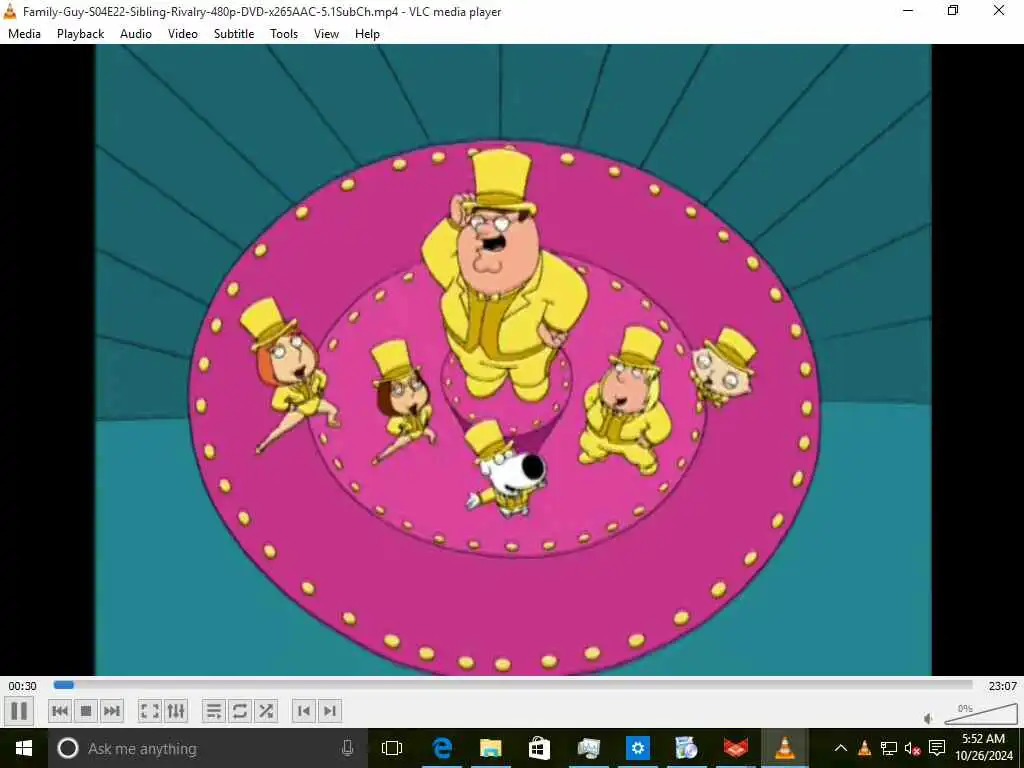Viewport: 1024px width, 768px height.
Task: Open the Tools menu
Action: click(284, 34)
